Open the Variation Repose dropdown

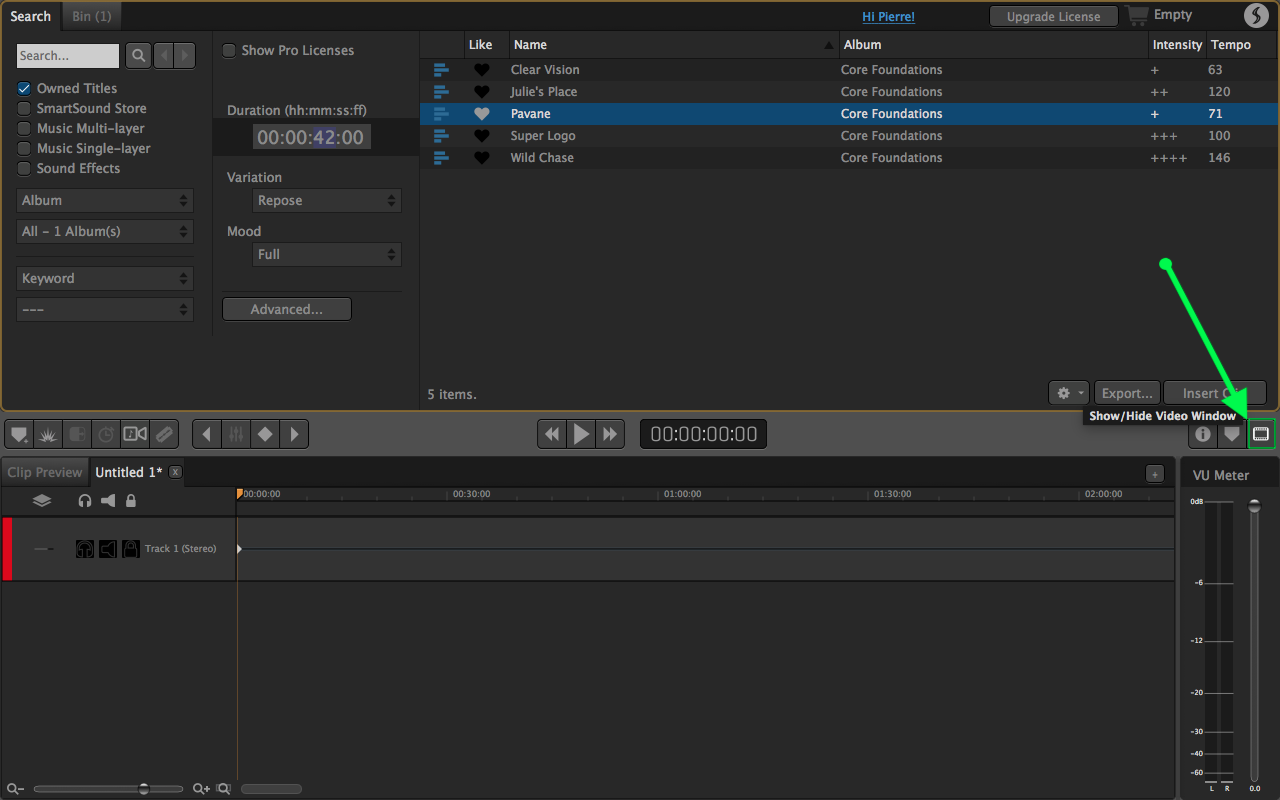tap(327, 200)
